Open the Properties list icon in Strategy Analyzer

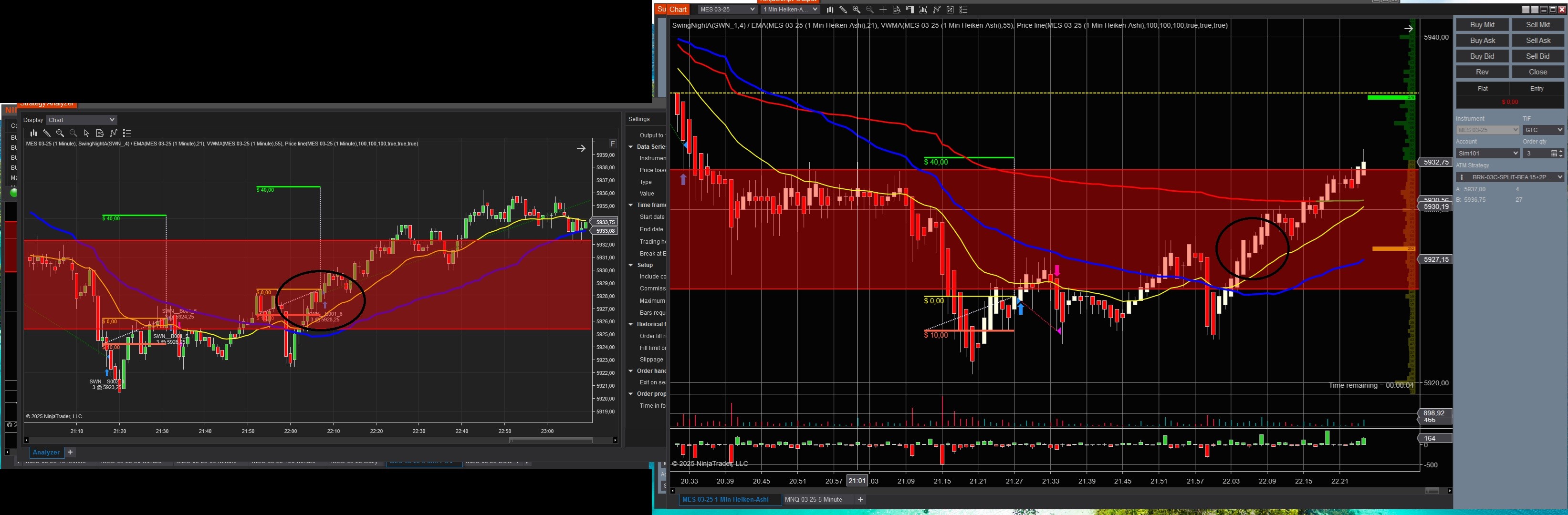pyautogui.click(x=126, y=133)
